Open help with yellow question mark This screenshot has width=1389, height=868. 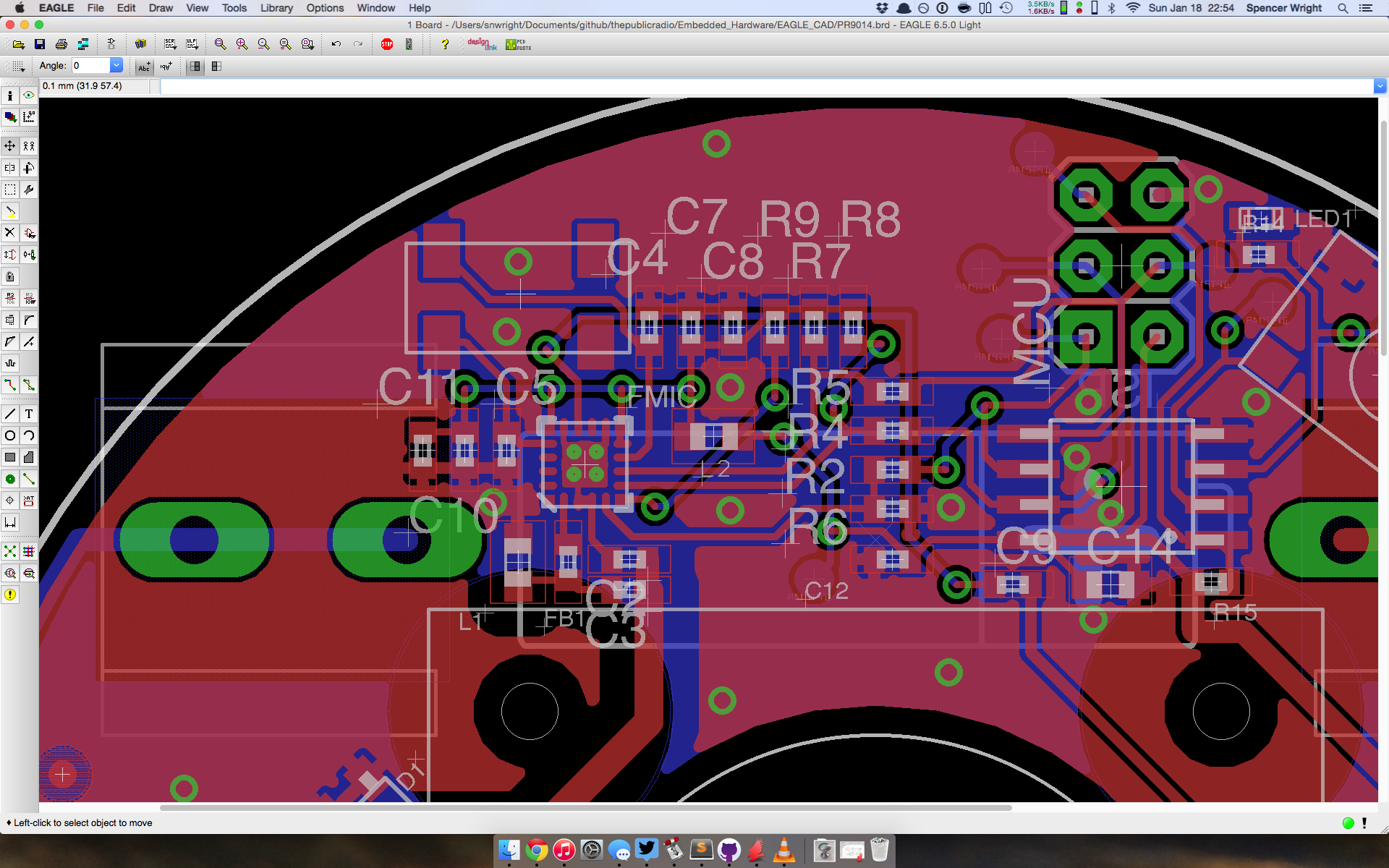pos(445,45)
